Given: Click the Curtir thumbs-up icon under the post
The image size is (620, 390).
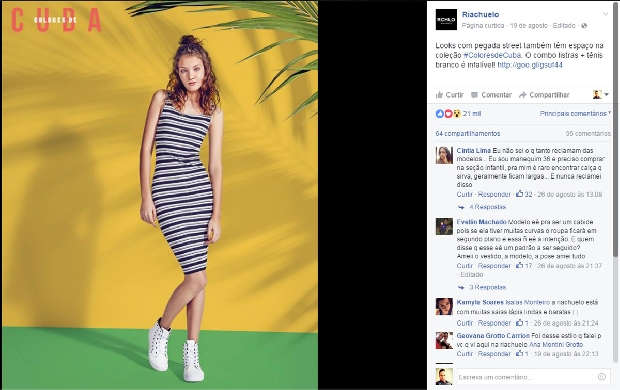Looking at the screenshot, I should tap(439, 95).
